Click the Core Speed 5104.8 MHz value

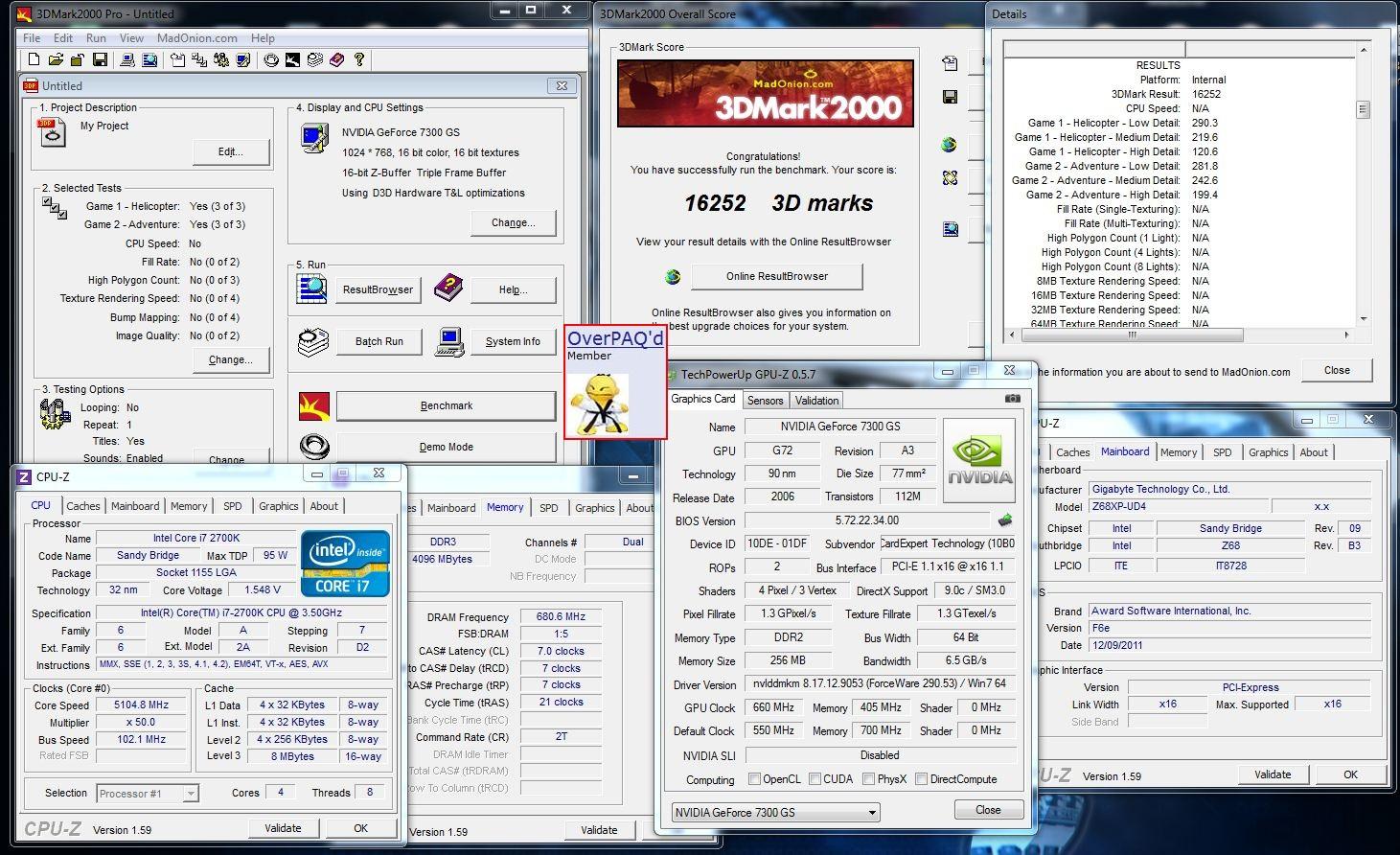[x=142, y=705]
